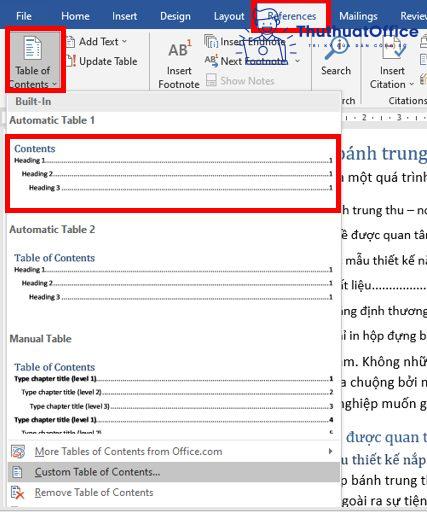Click the More Tables from Office.com icon
This screenshot has width=427, height=512.
(18, 452)
